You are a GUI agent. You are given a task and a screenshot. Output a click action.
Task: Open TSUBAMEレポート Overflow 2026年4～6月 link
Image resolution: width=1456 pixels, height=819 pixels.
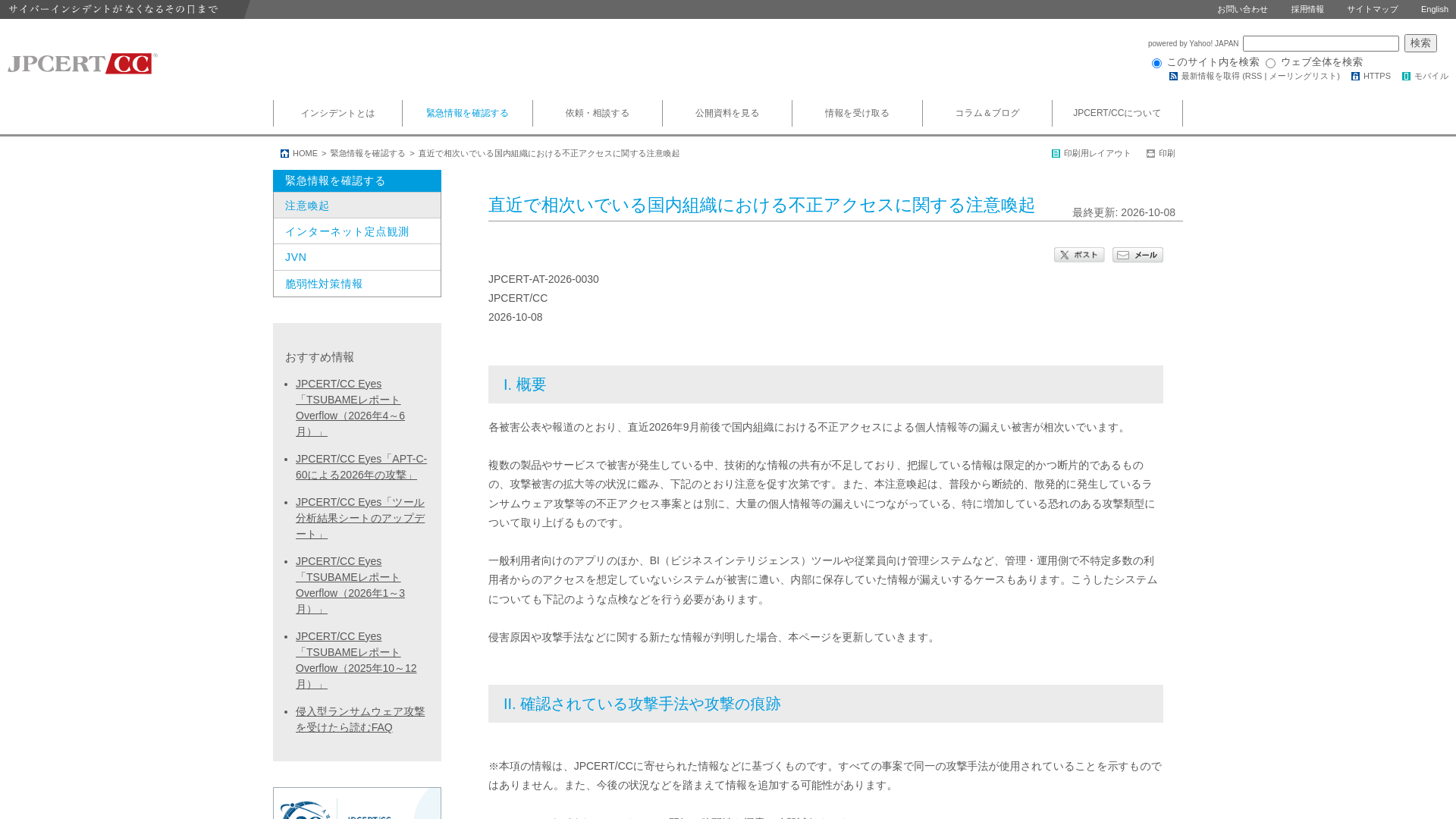tap(350, 408)
